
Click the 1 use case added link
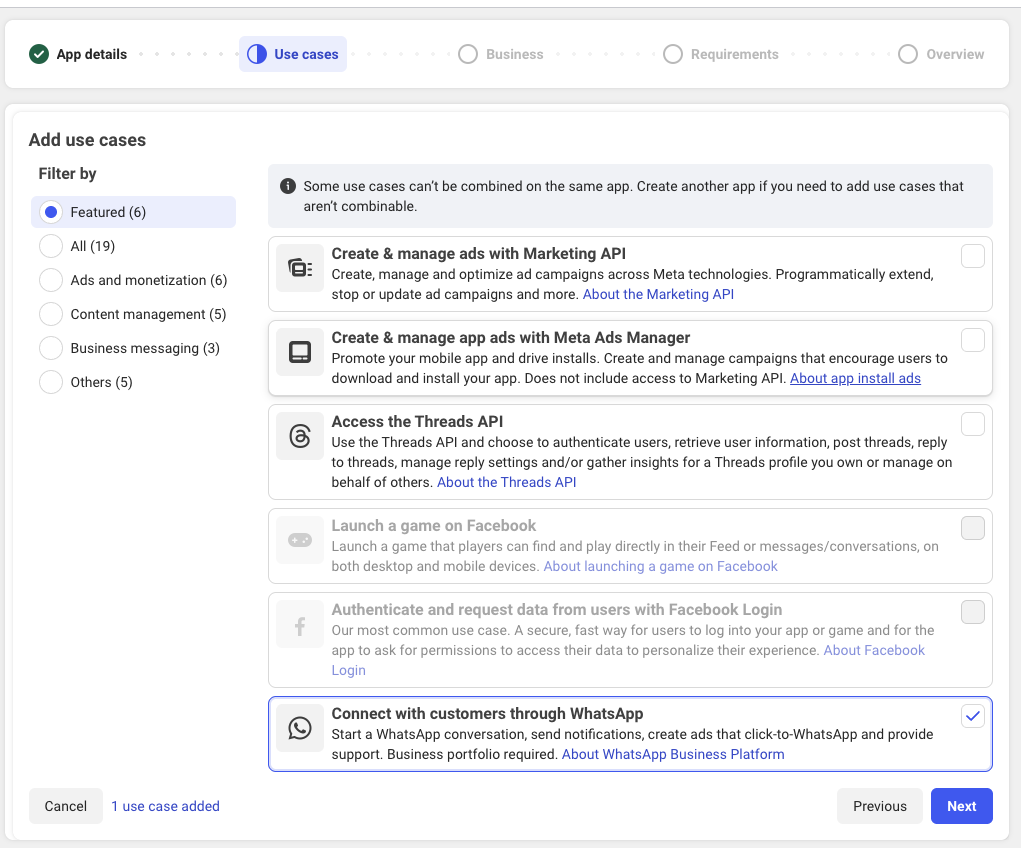click(x=165, y=806)
